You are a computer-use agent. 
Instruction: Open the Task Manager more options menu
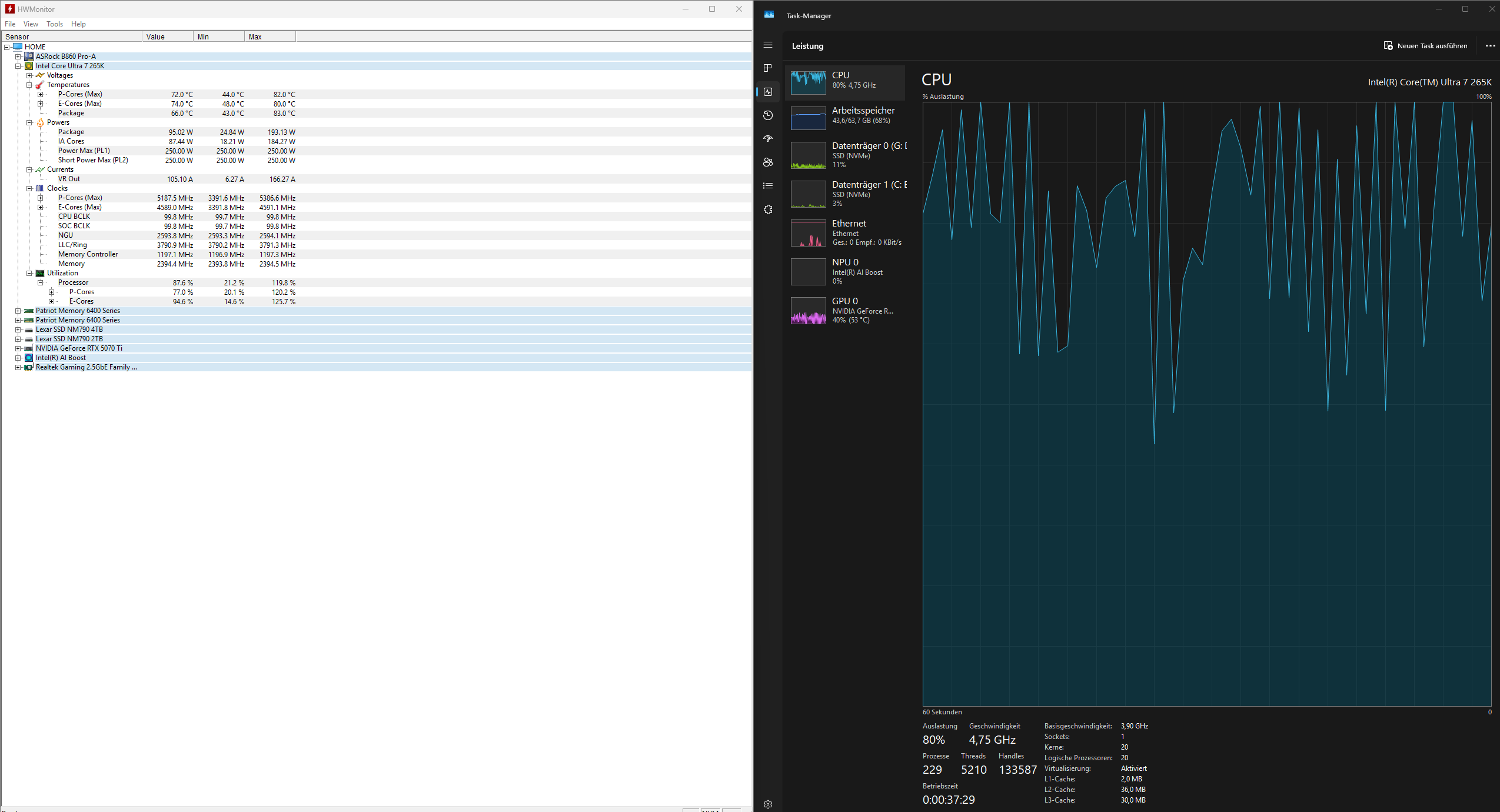(x=1489, y=45)
